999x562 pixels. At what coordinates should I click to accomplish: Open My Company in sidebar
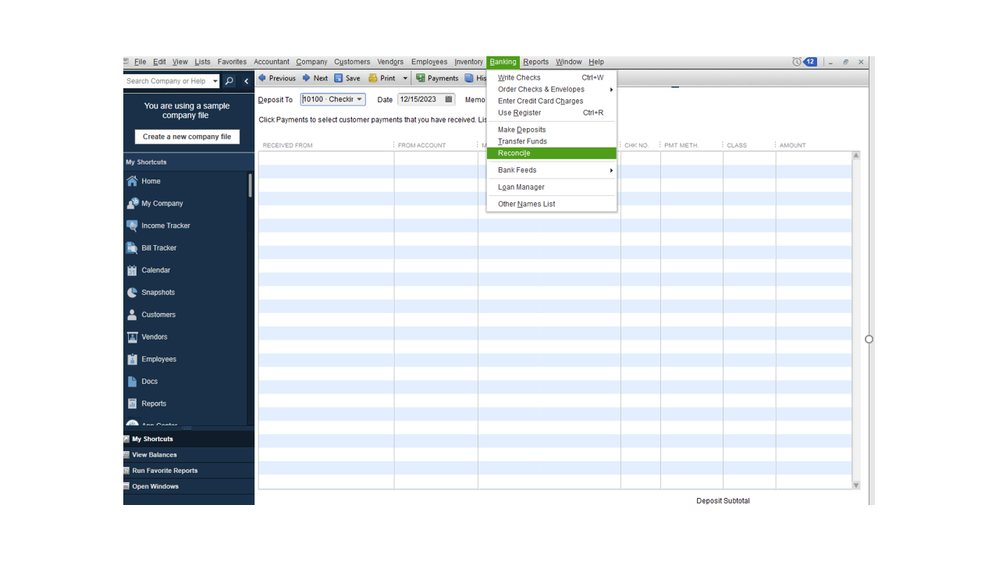(x=162, y=203)
